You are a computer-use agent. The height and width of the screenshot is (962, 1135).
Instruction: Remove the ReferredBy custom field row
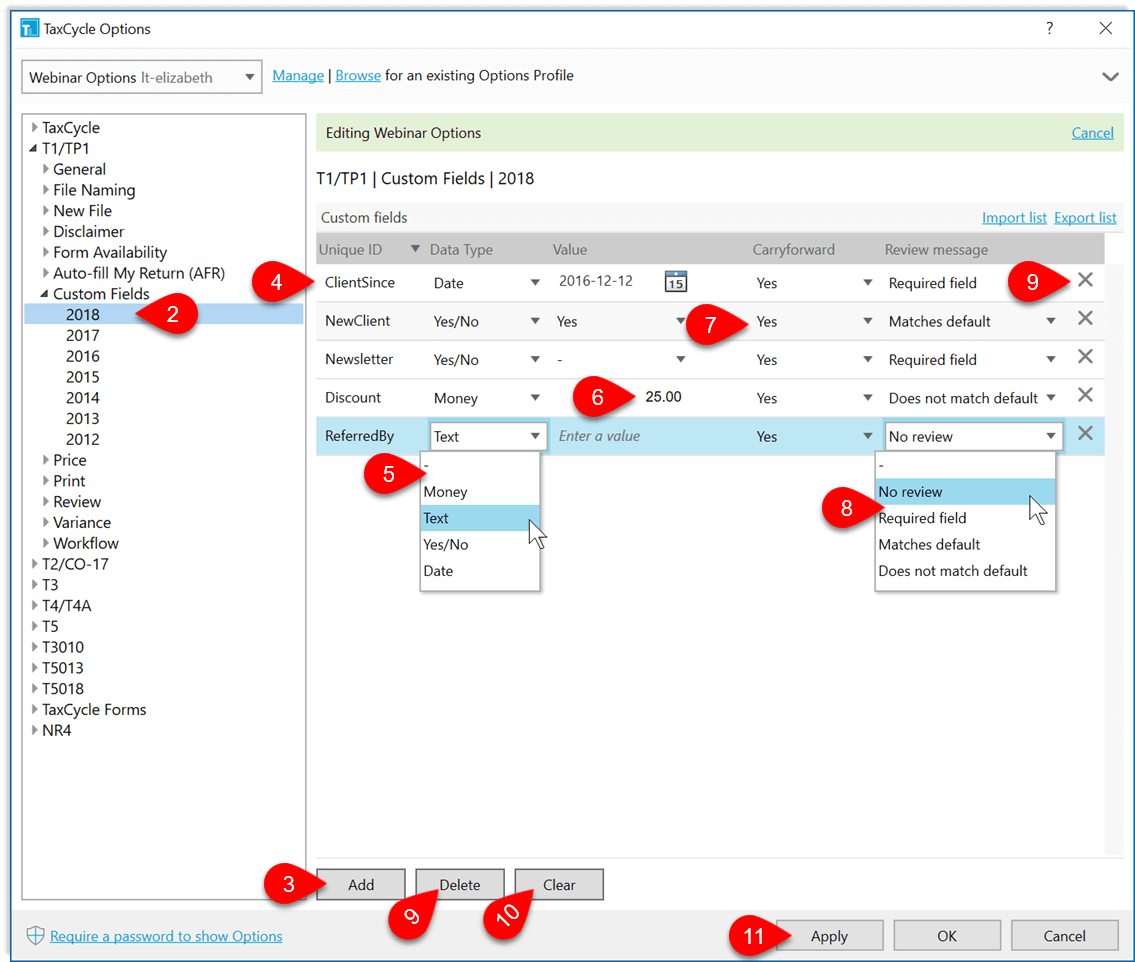click(1085, 434)
